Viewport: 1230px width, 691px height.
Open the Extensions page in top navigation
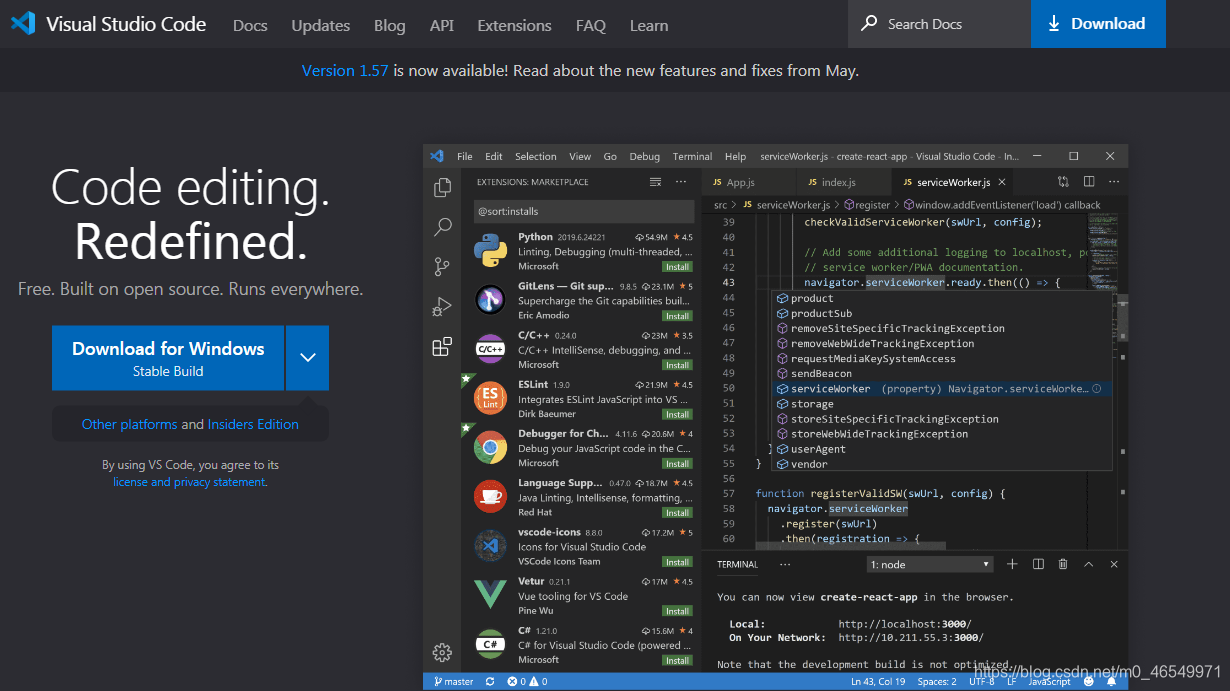click(514, 25)
